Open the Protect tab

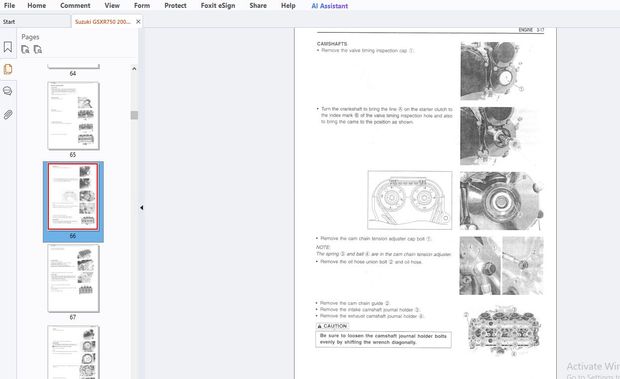[x=175, y=6]
